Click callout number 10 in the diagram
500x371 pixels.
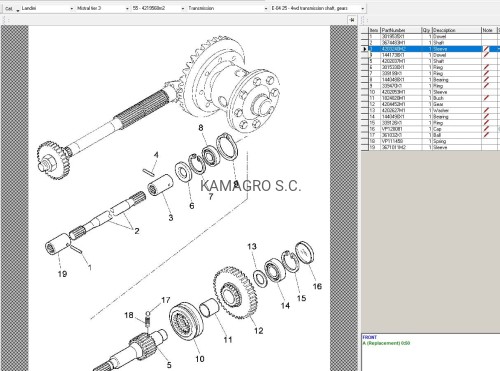pyautogui.click(x=200, y=359)
